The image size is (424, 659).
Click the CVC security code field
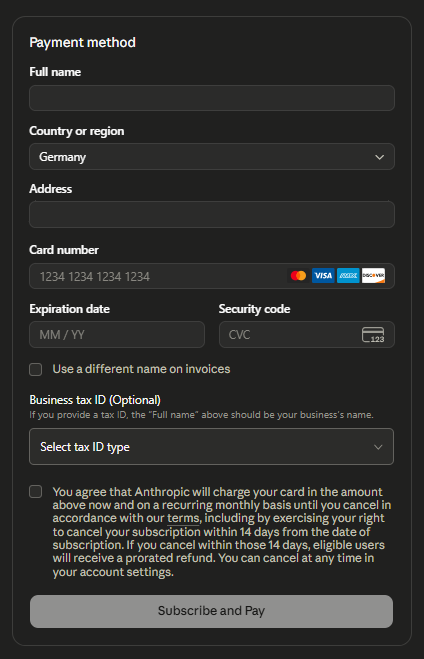tap(307, 335)
